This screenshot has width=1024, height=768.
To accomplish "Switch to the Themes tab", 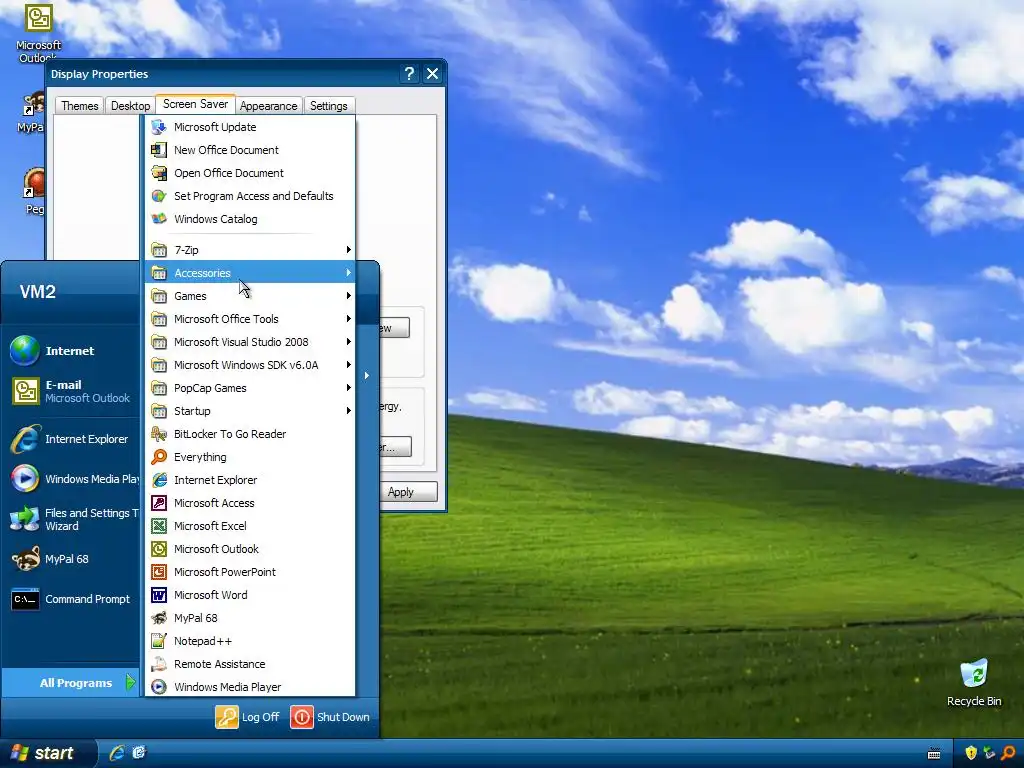I will 80,106.
